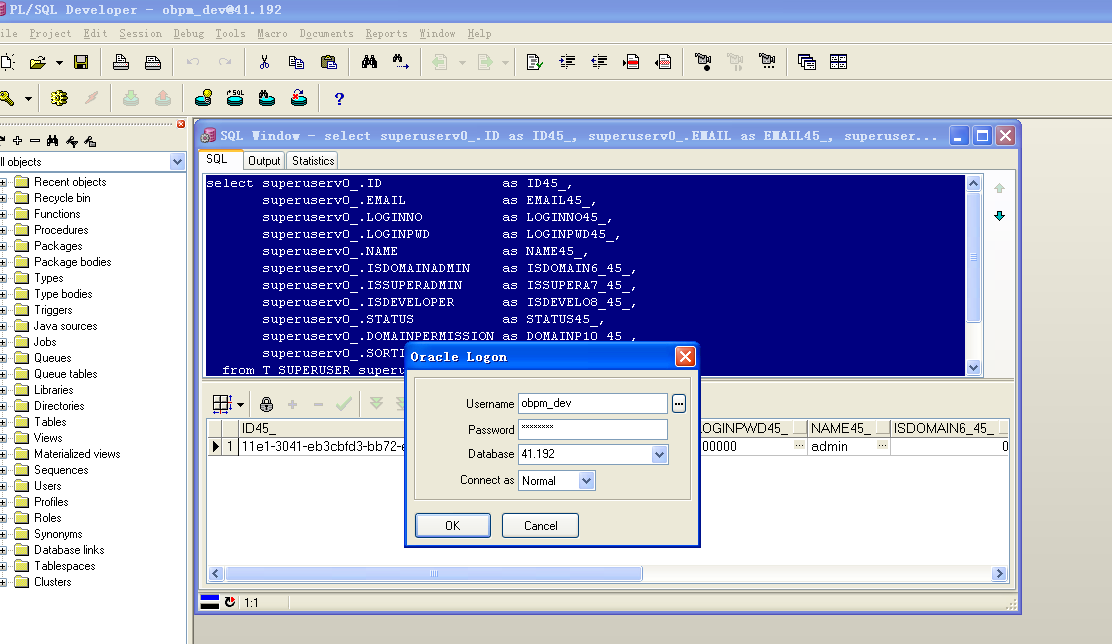Expand the Tables folder in object browser
This screenshot has height=644, width=1112.
tap(4, 422)
